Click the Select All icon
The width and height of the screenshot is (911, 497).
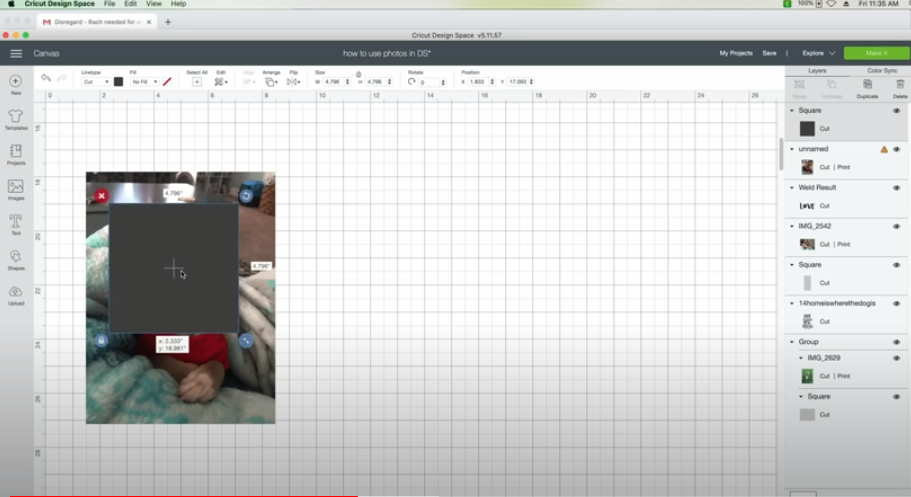pyautogui.click(x=197, y=82)
